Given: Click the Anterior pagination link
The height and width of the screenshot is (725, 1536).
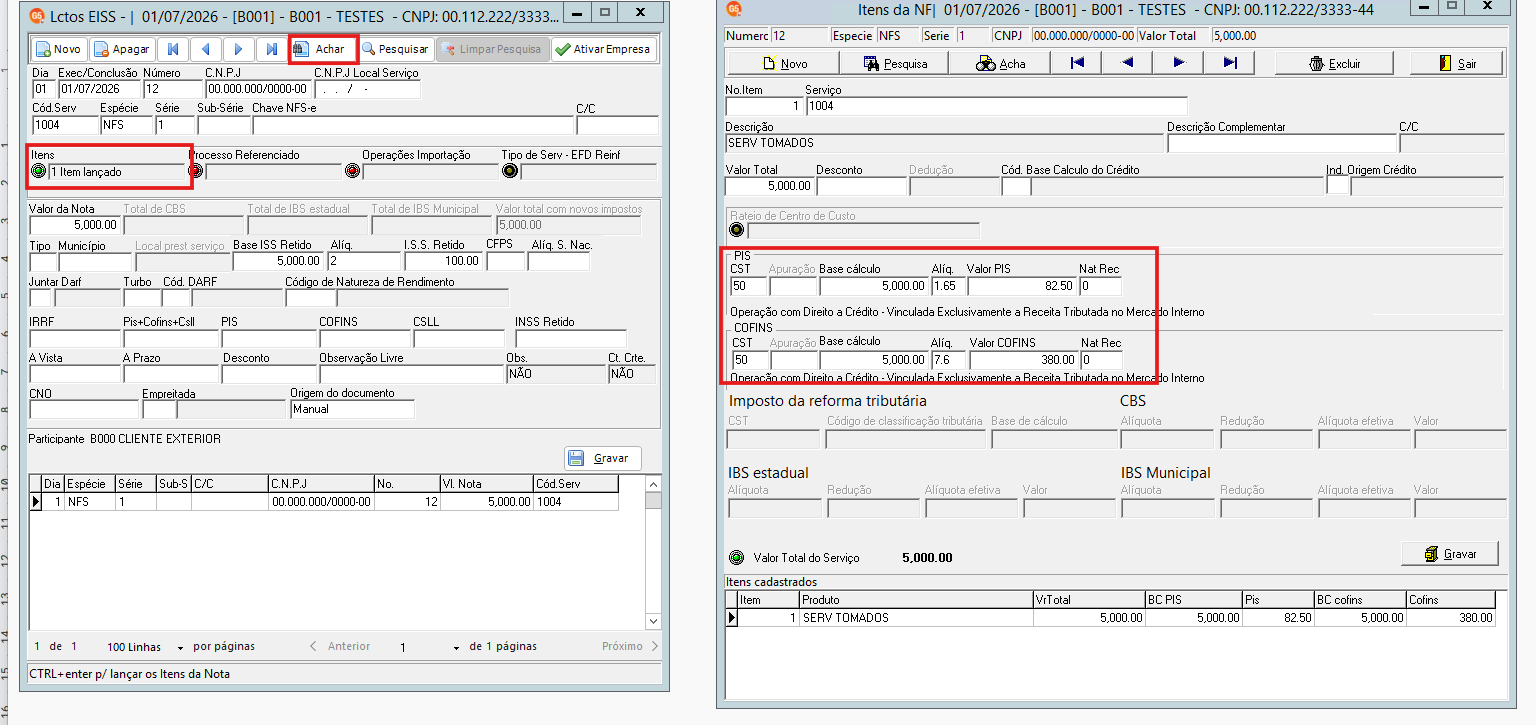Looking at the screenshot, I should [340, 646].
